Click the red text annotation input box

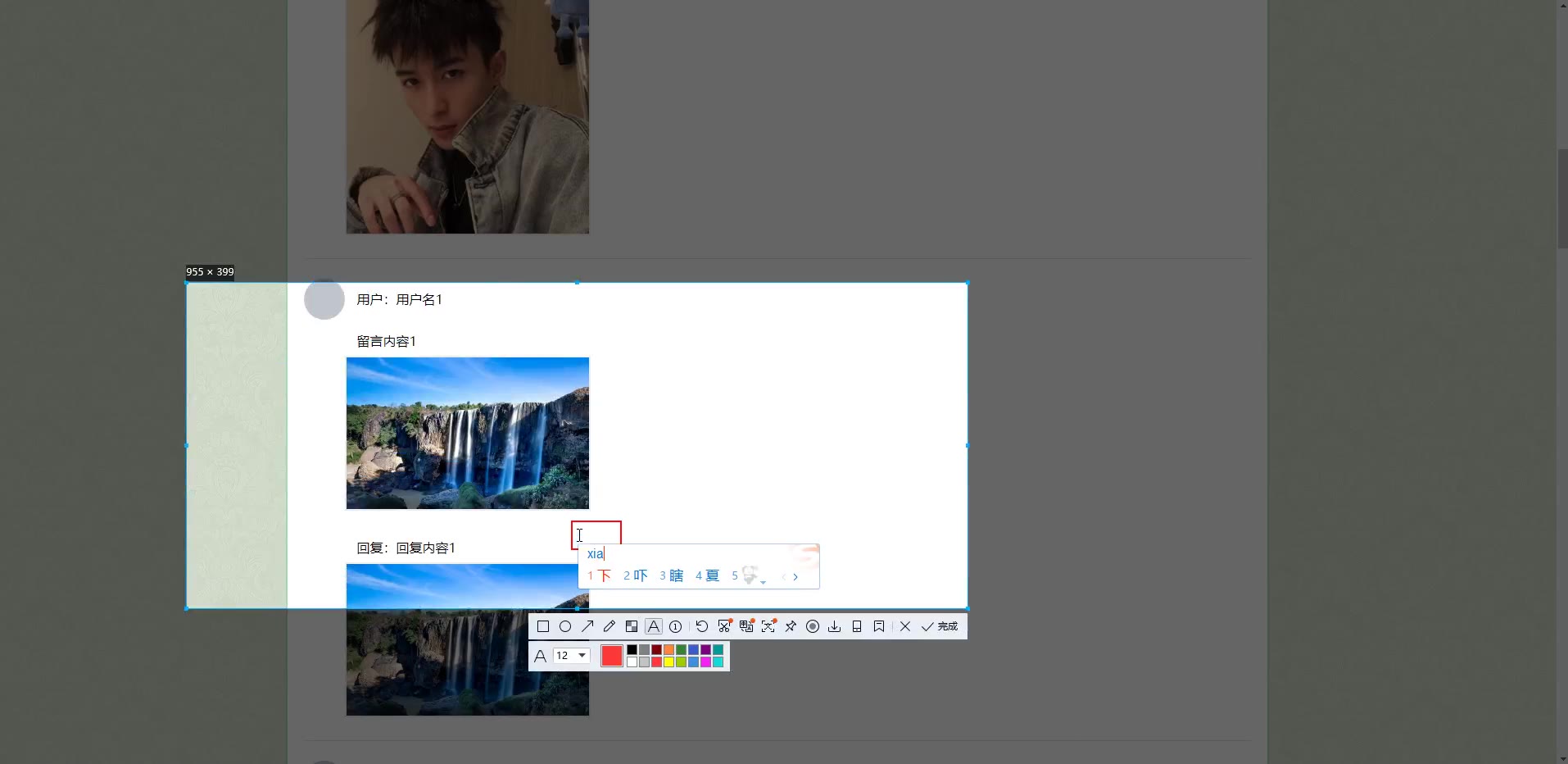596,533
